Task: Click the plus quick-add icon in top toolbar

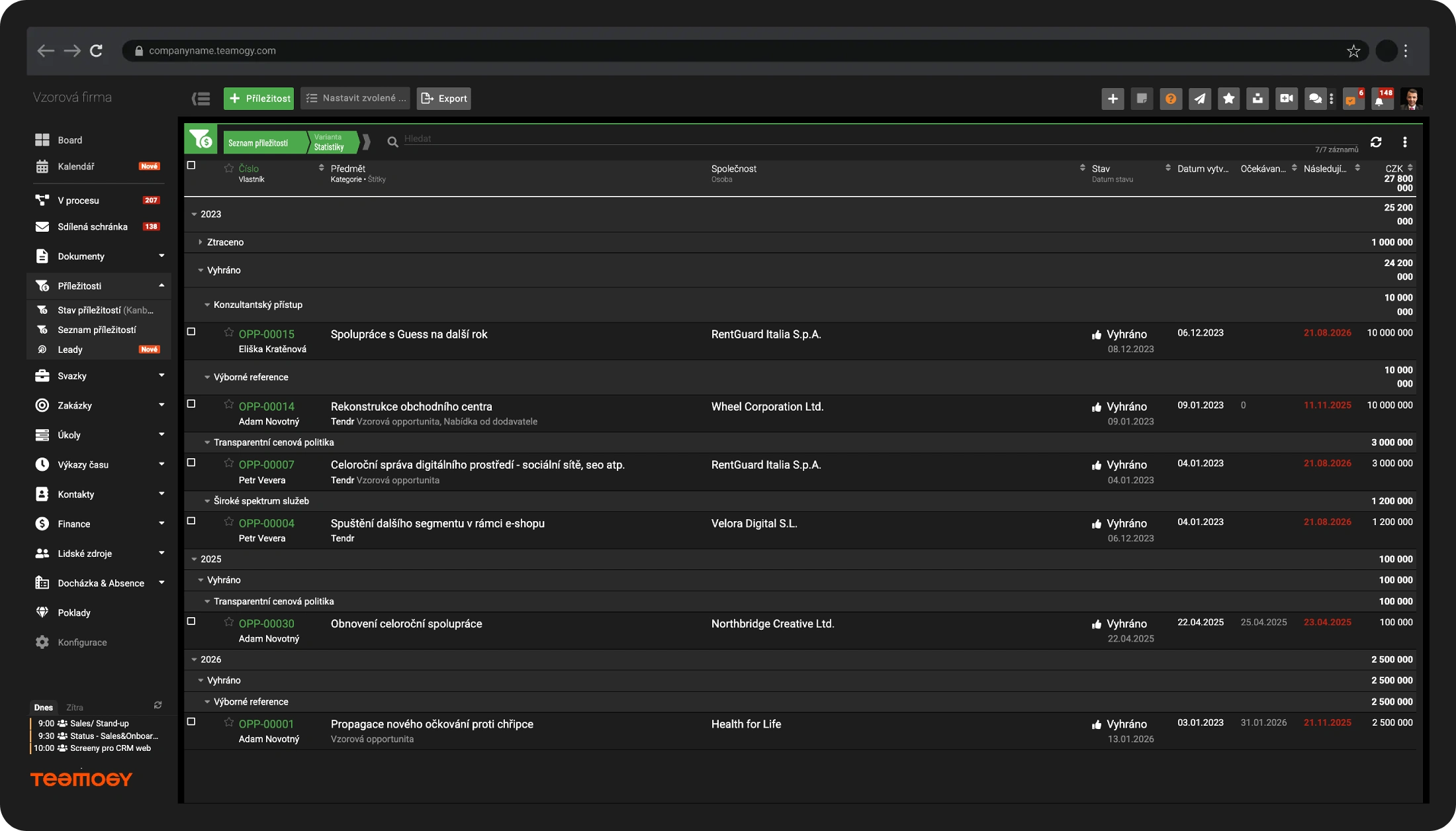Action: tap(1113, 99)
